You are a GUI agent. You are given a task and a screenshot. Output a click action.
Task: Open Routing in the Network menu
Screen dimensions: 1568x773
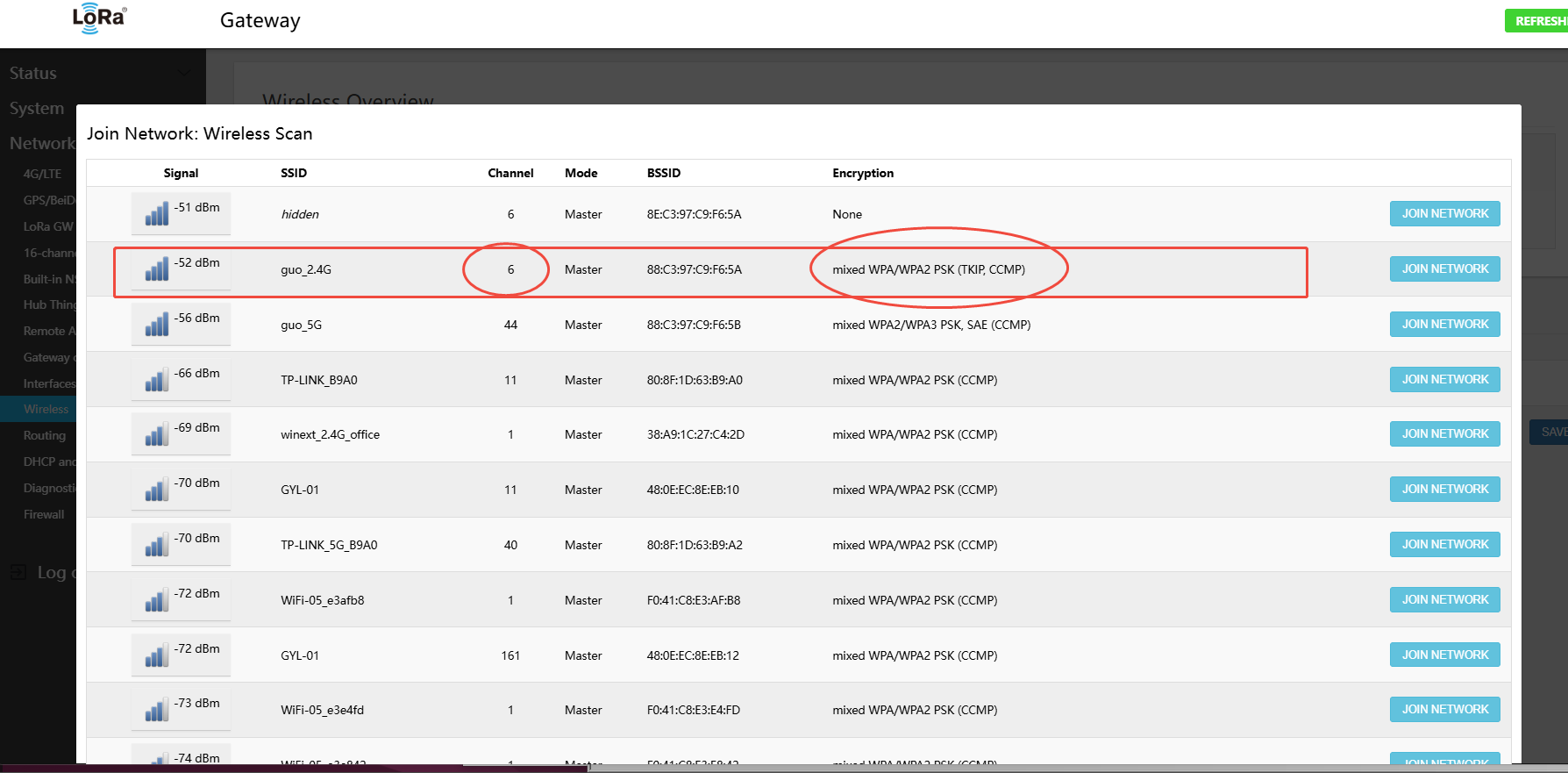pyautogui.click(x=45, y=436)
